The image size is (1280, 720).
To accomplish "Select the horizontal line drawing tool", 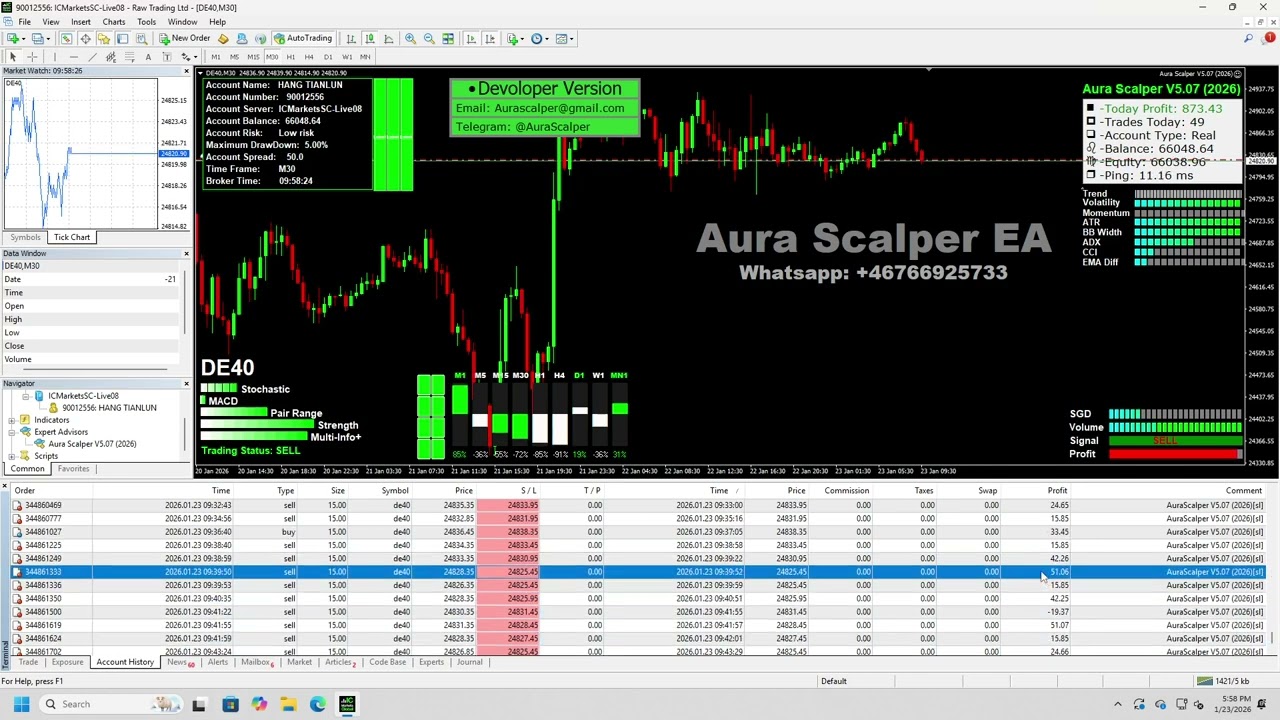I will 74,56.
